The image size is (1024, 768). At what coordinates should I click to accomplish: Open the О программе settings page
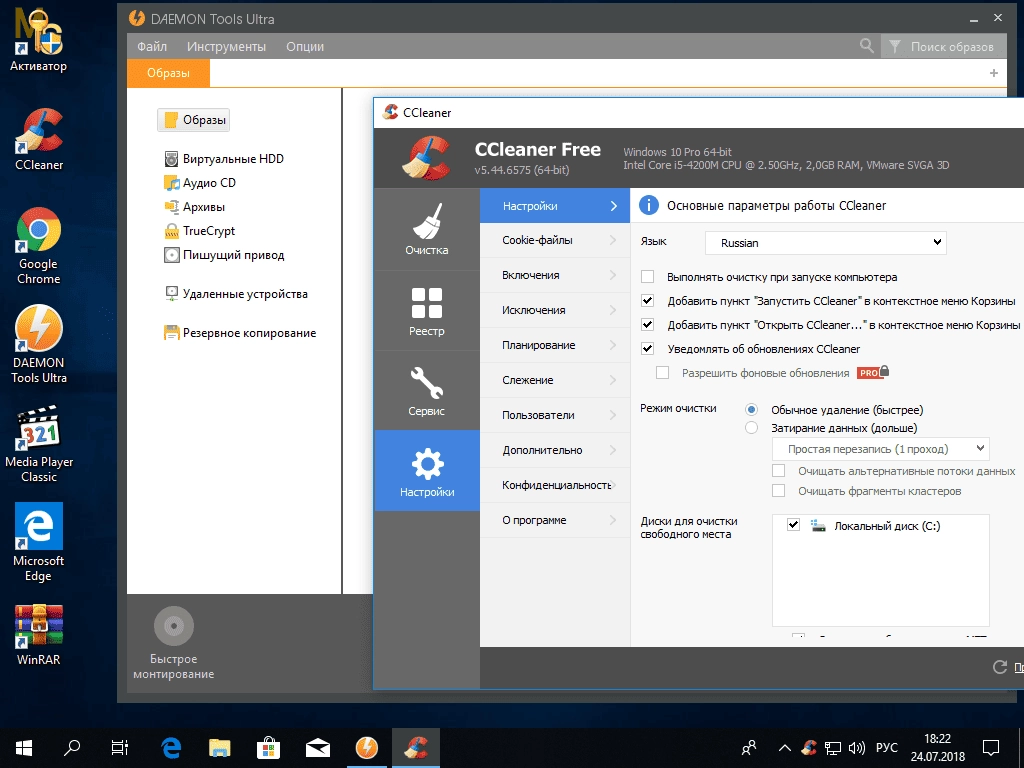click(554, 520)
